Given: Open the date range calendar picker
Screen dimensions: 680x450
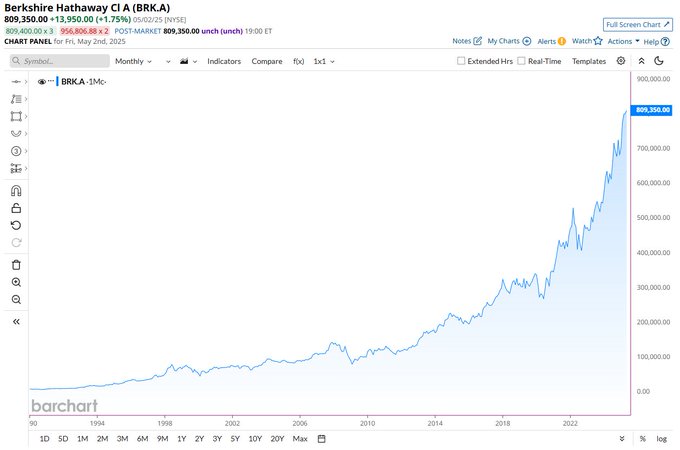Looking at the screenshot, I should [x=322, y=438].
